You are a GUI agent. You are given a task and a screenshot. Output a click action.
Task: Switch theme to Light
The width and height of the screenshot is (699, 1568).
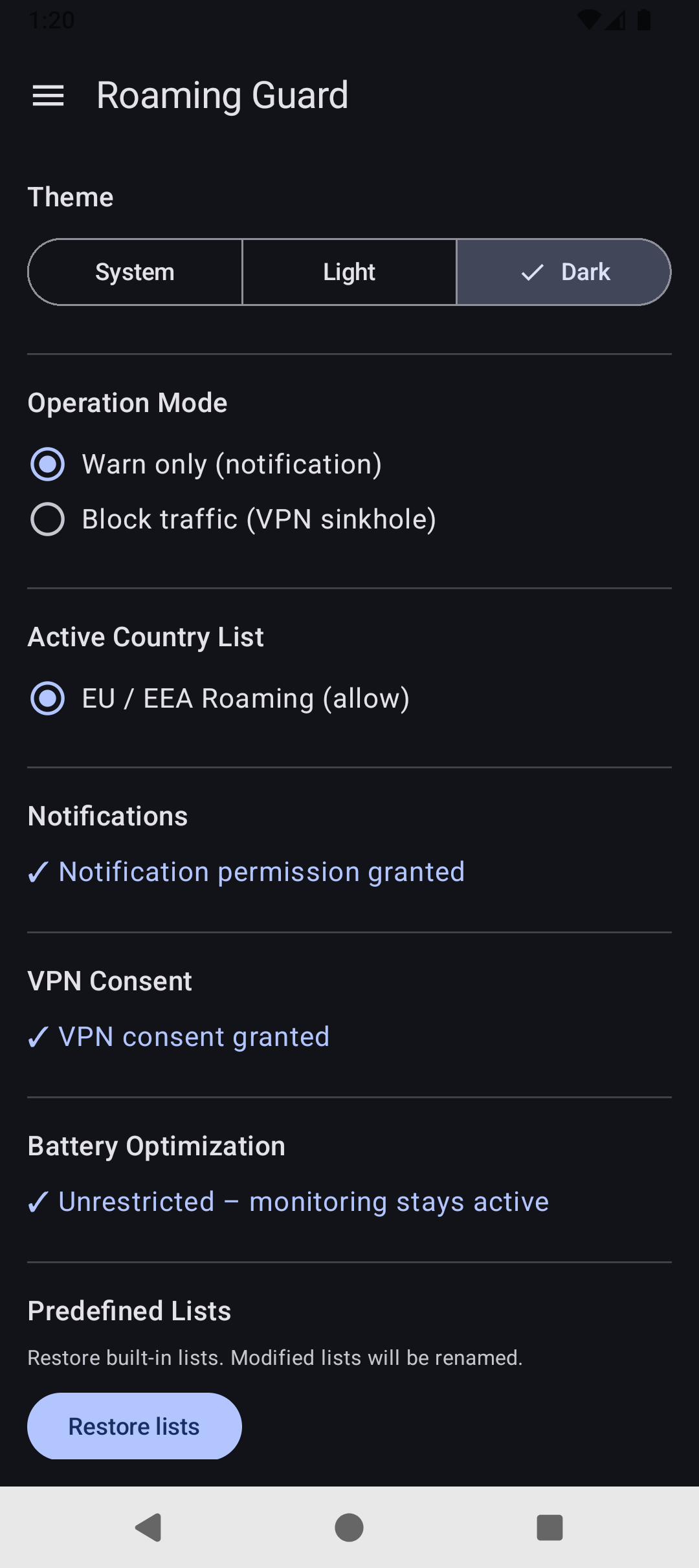(x=349, y=272)
